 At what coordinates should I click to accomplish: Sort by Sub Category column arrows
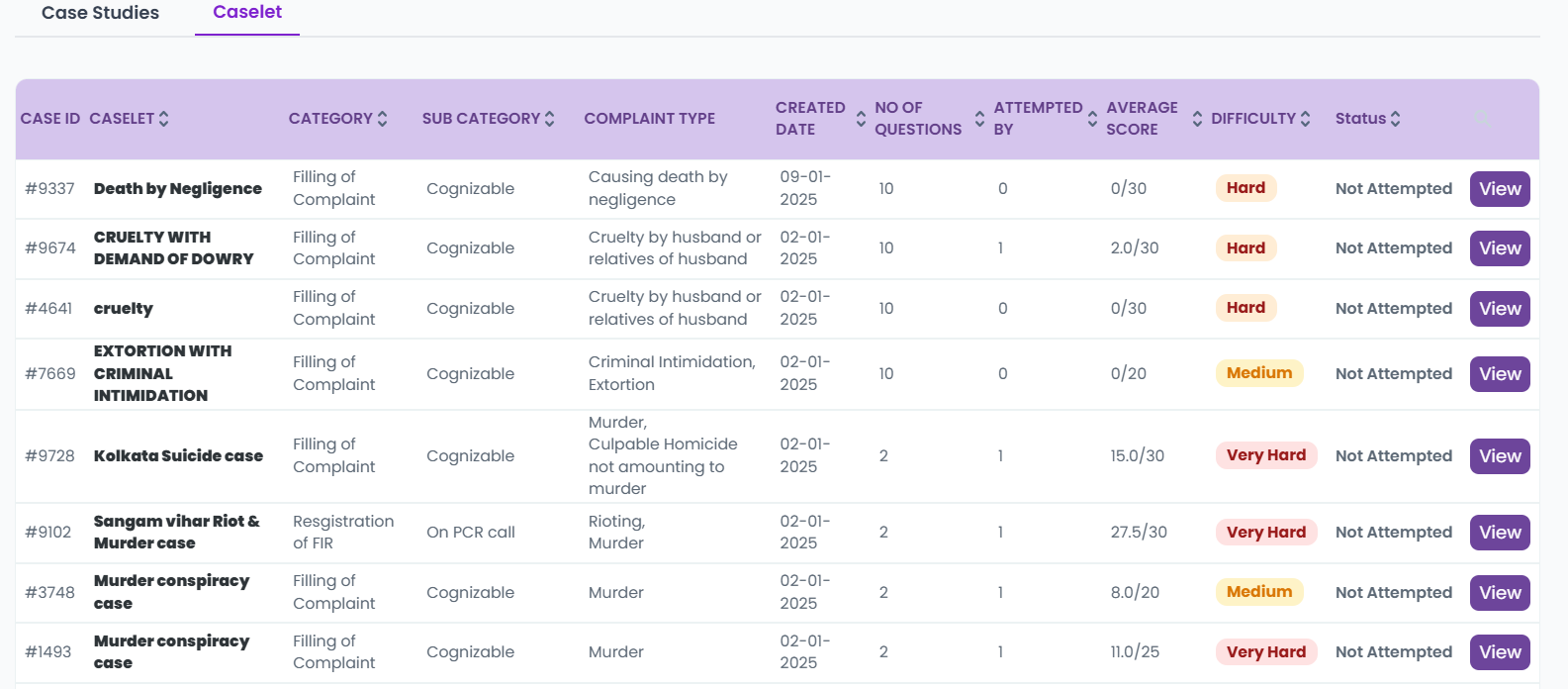point(550,119)
